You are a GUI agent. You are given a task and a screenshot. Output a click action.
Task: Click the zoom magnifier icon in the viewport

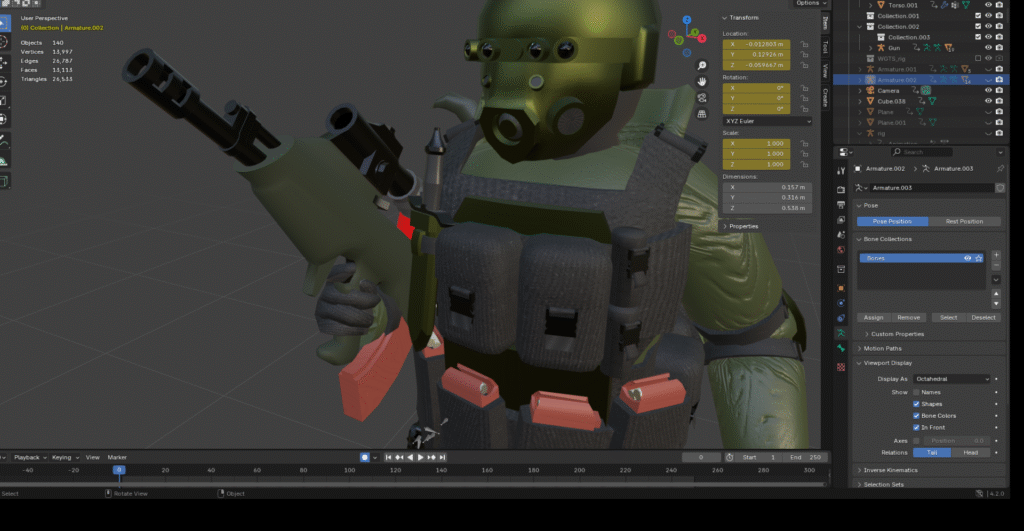point(701,65)
